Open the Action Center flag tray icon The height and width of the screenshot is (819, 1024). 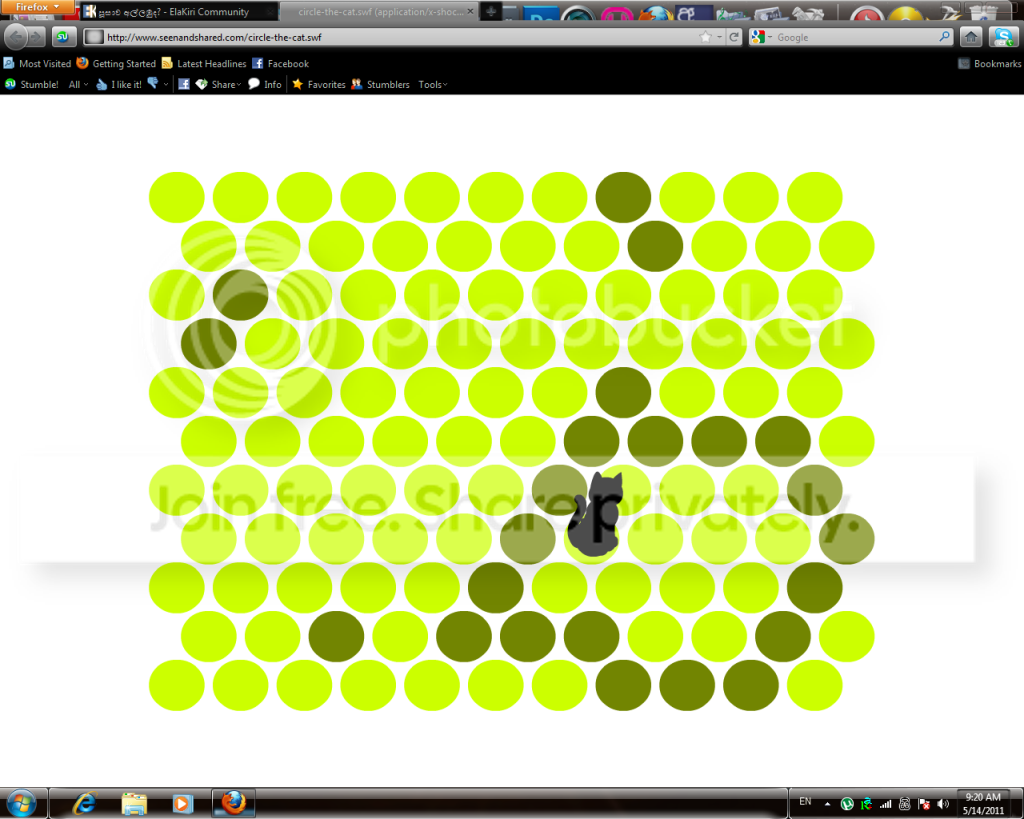click(924, 804)
